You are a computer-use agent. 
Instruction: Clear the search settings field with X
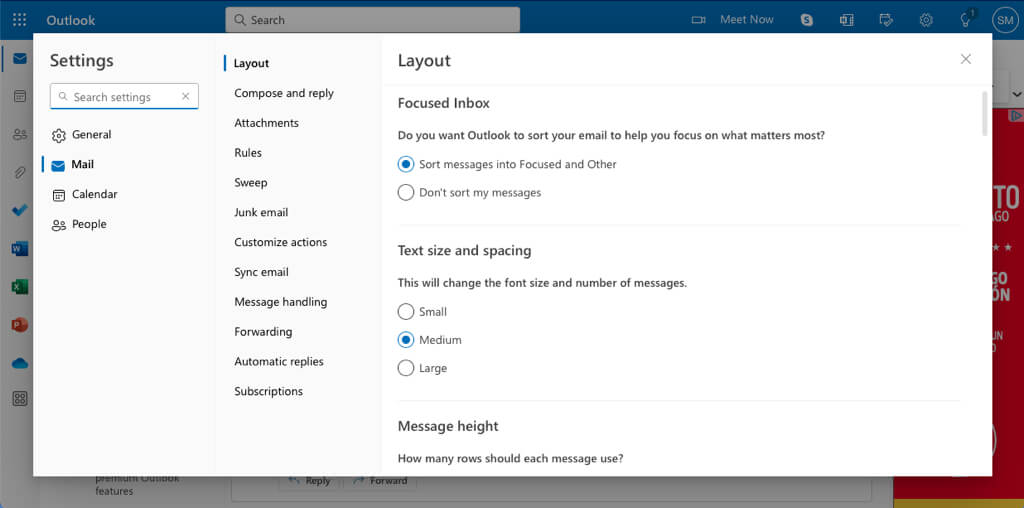tap(185, 97)
